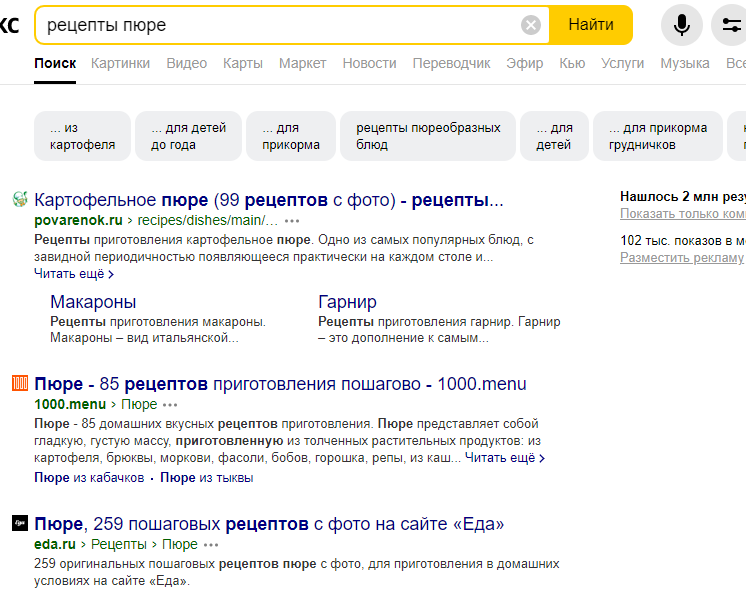Open the 'Услуги' tab
The height and width of the screenshot is (595, 746).
622,64
